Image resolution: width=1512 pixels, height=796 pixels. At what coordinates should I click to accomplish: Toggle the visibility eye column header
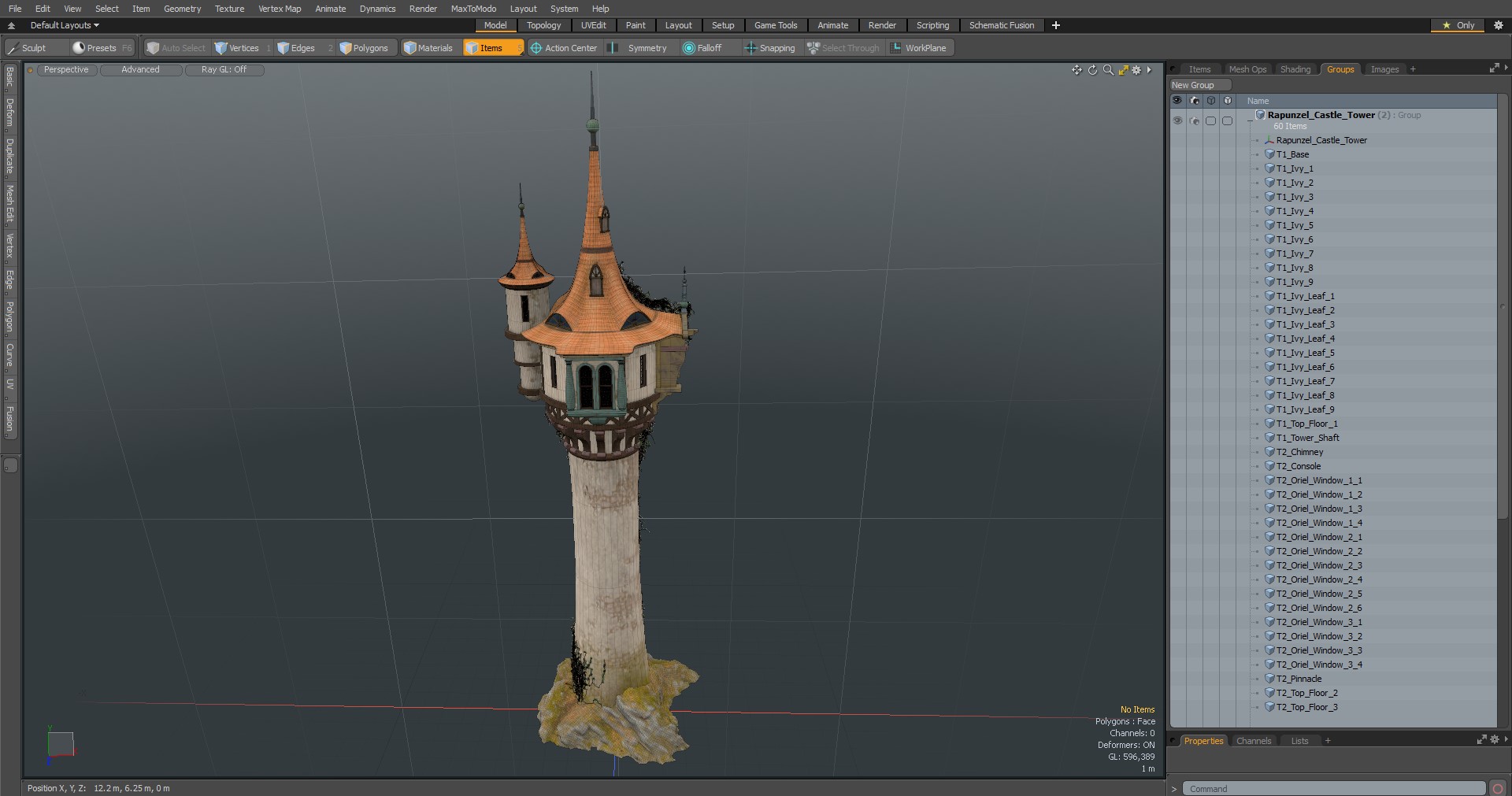[1177, 101]
